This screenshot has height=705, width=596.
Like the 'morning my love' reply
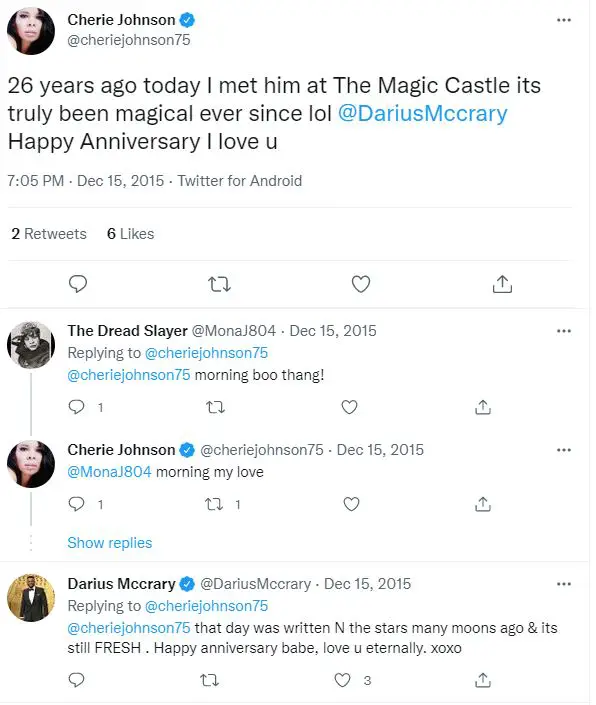coord(351,504)
